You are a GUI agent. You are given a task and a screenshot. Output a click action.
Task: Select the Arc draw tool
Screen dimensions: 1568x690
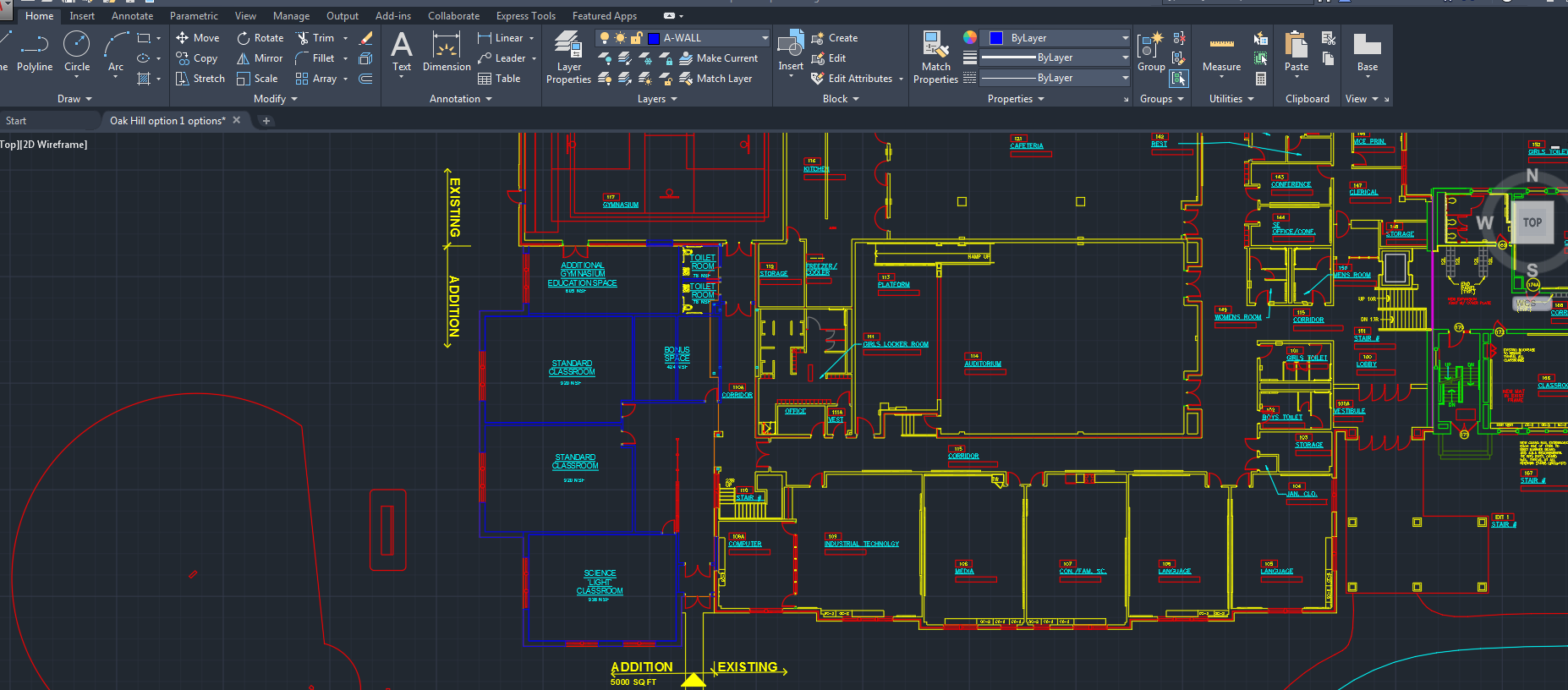(x=116, y=52)
